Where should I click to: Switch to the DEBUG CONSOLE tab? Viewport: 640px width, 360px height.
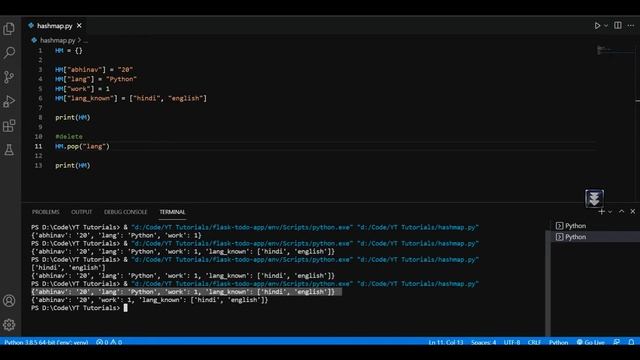(125, 212)
